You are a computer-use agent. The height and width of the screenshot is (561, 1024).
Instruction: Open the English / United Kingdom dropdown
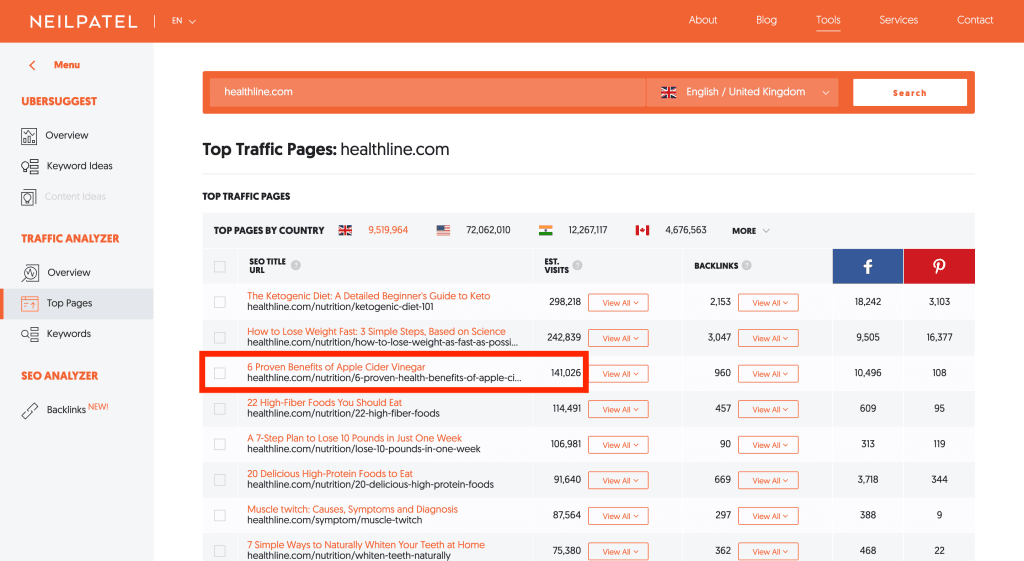pyautogui.click(x=743, y=93)
